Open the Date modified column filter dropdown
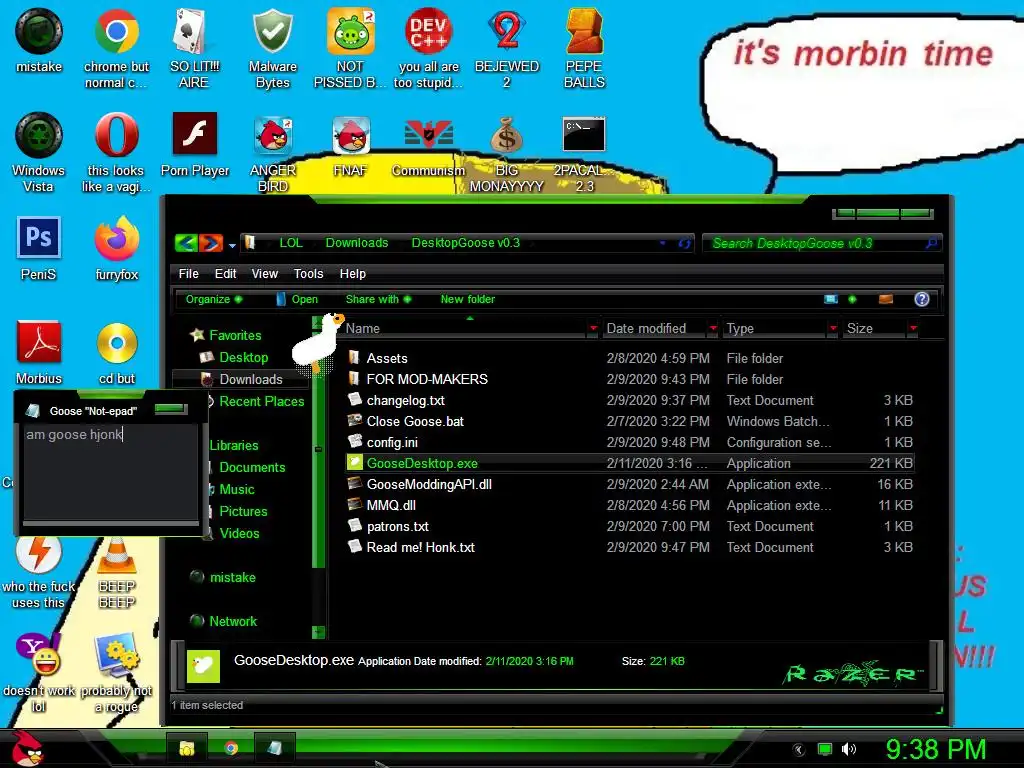Image resolution: width=1024 pixels, height=768 pixels. point(713,328)
